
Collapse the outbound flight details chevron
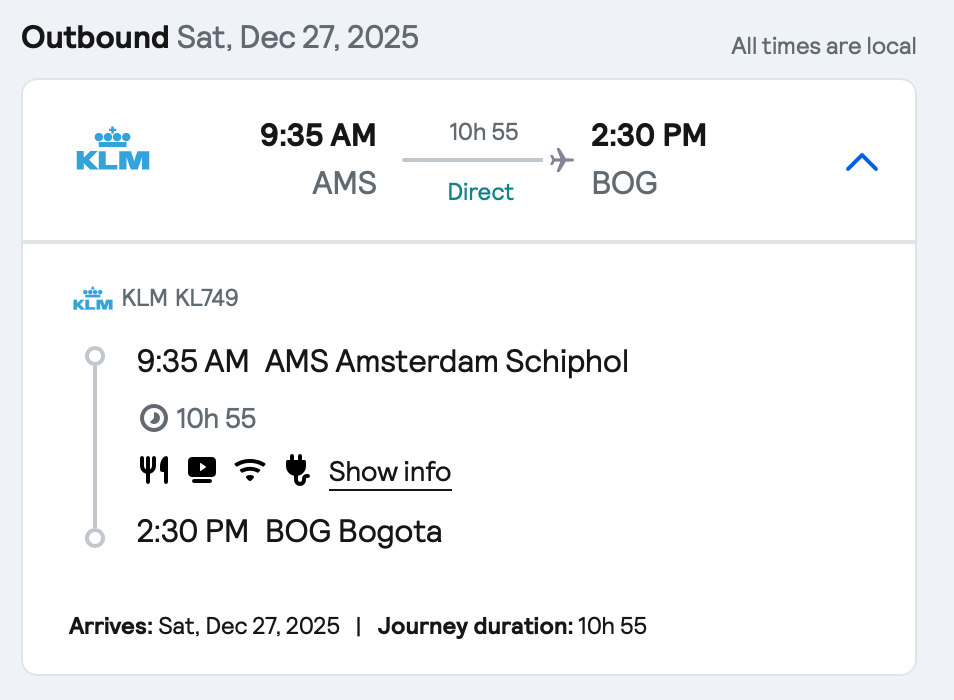[861, 162]
